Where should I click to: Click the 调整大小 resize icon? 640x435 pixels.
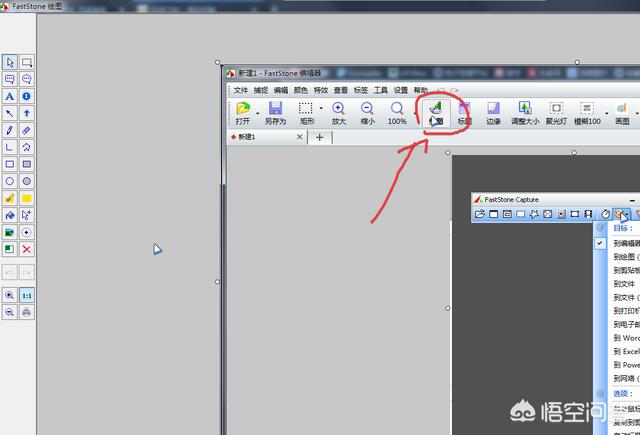[525, 111]
